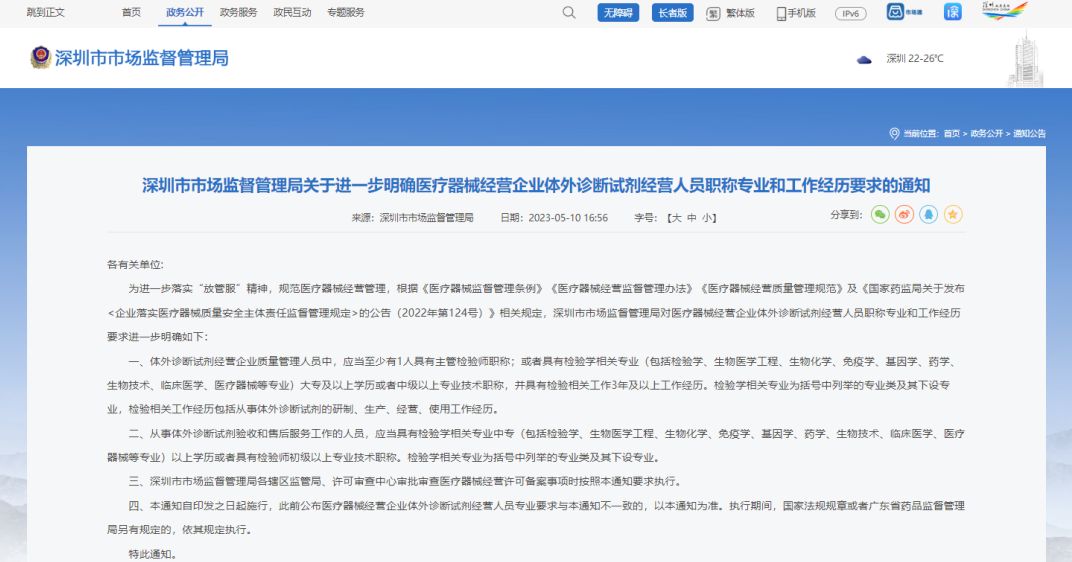
Task: Share via the QQ icon
Action: 929,215
